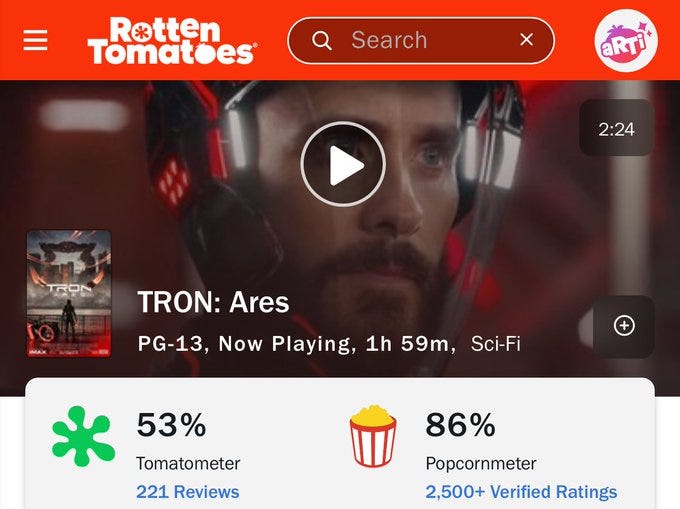The image size is (680, 509).
Task: Click the 53% Tomatometer score
Action: click(171, 425)
